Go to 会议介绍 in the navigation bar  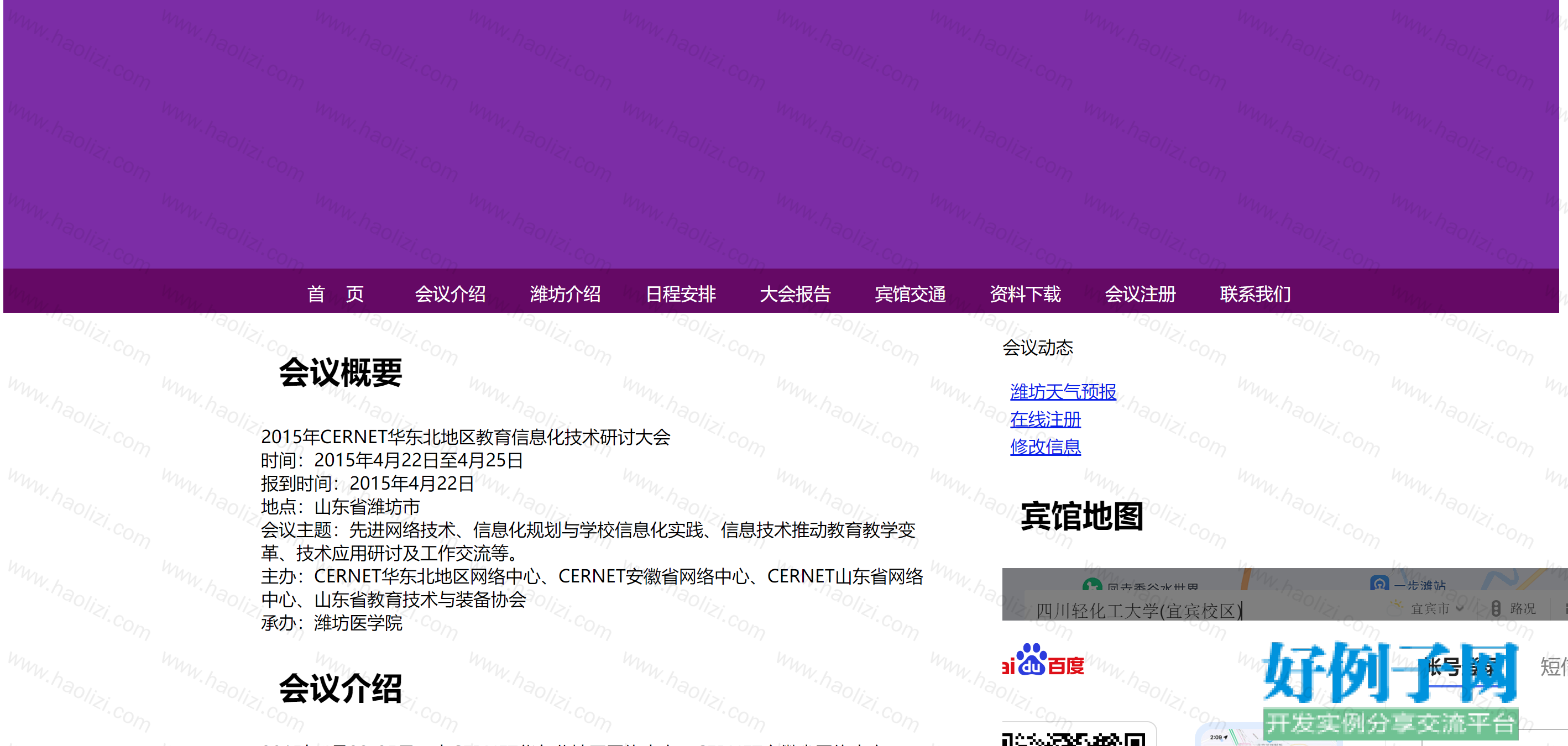450,294
